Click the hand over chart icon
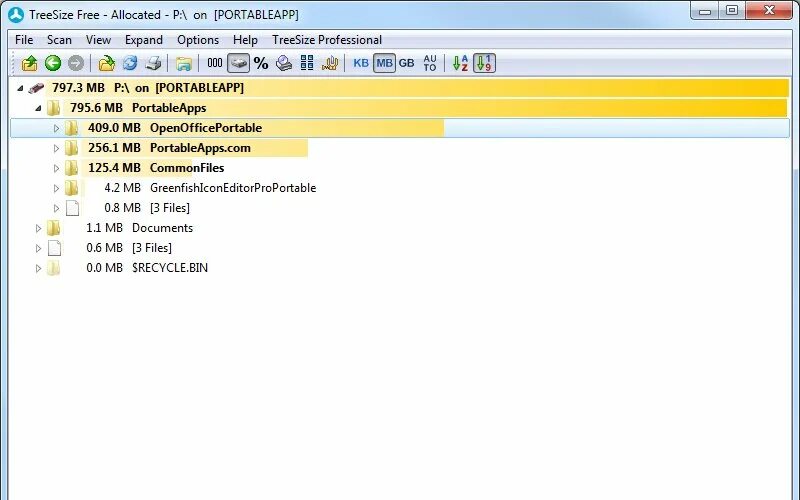This screenshot has height=500, width=800. pos(330,63)
